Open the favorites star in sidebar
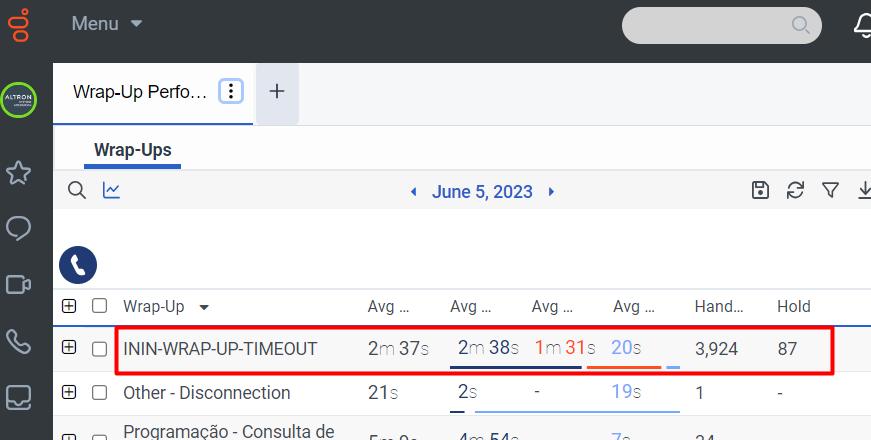The width and height of the screenshot is (871, 440). click(18, 173)
